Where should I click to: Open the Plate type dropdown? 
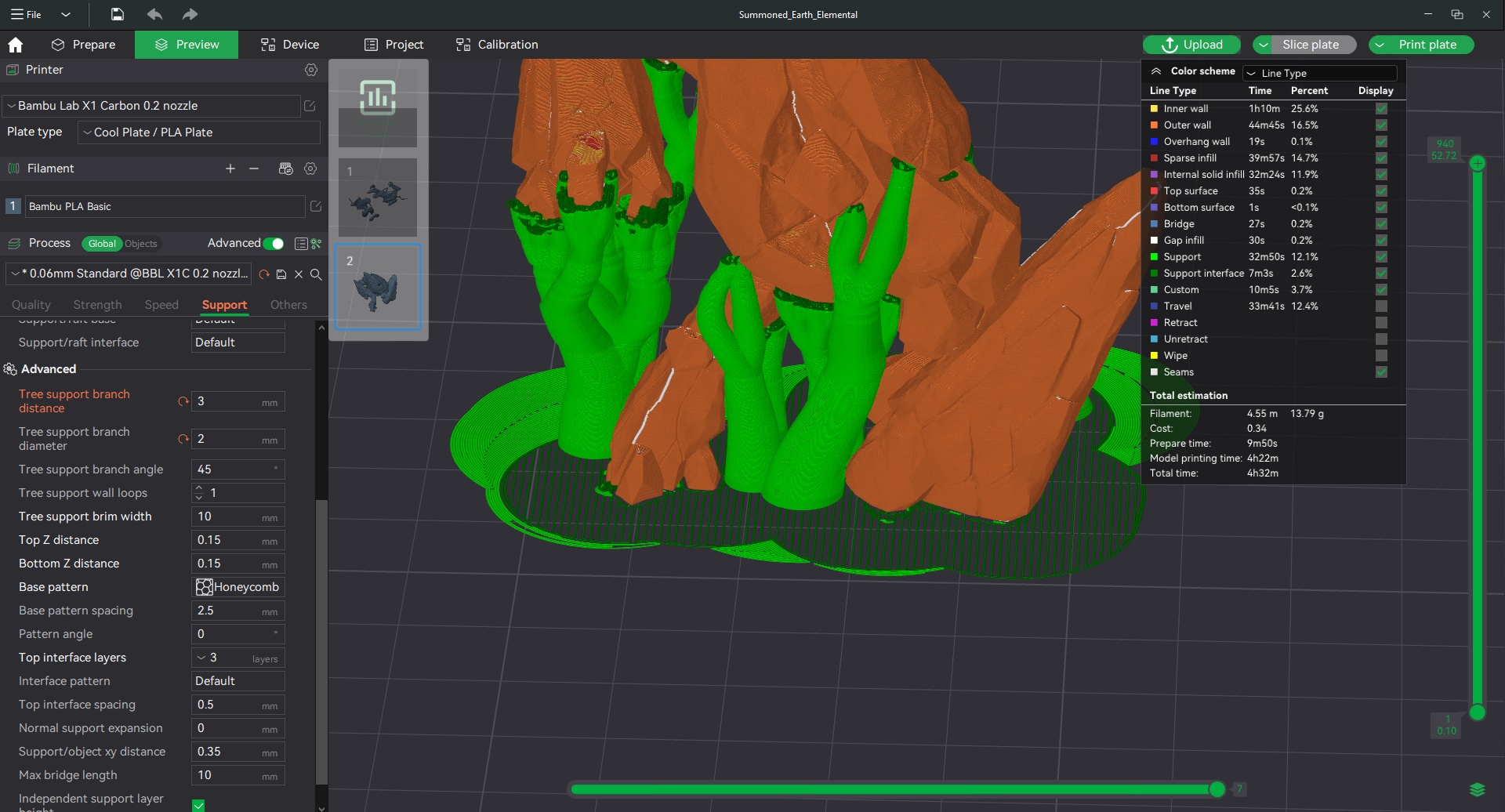click(x=199, y=132)
